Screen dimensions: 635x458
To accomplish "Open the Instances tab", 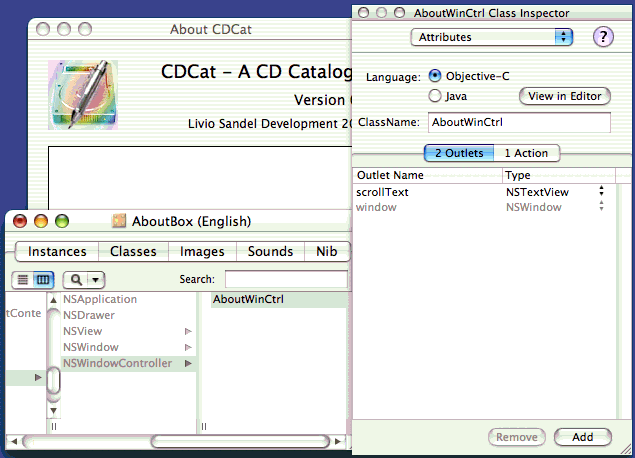I will coord(57,251).
